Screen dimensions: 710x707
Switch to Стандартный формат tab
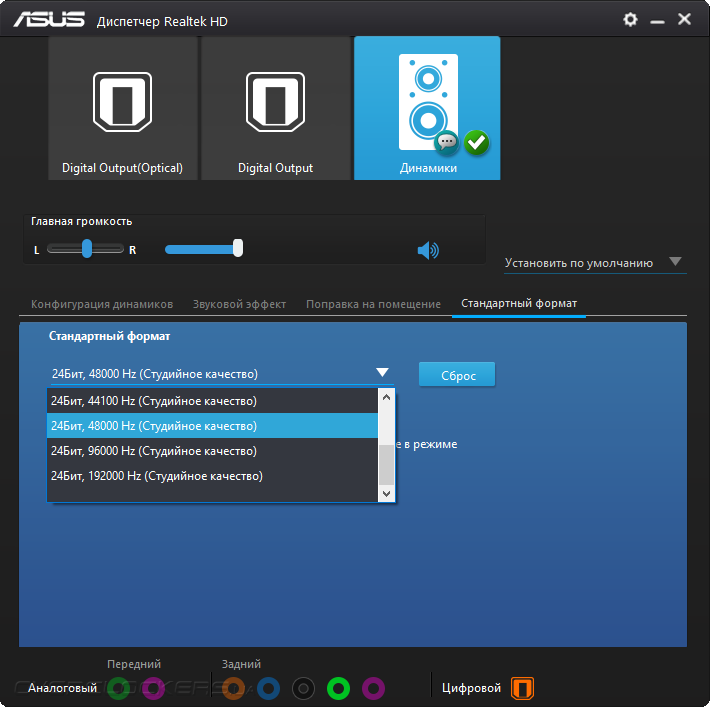[519, 303]
